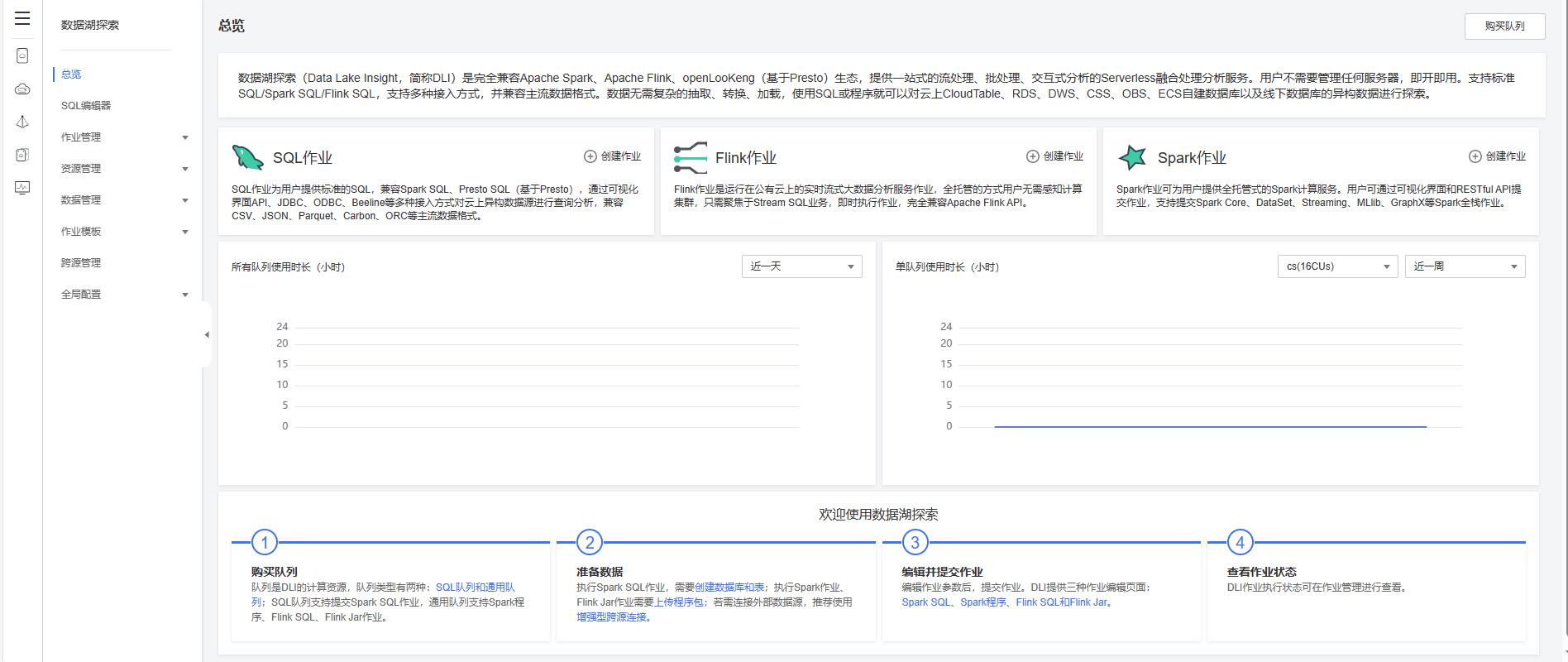Open the cs(16CUs) queue dropdown

[1336, 266]
